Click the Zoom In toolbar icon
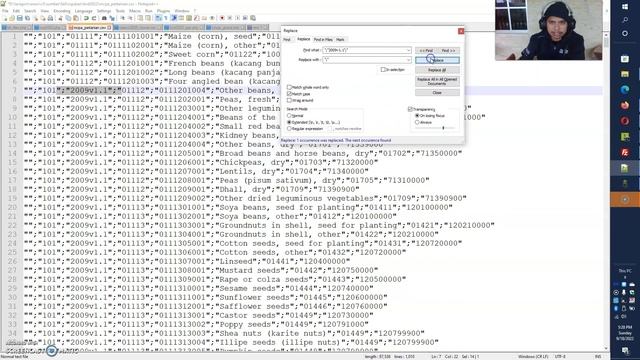 (x=123, y=18)
